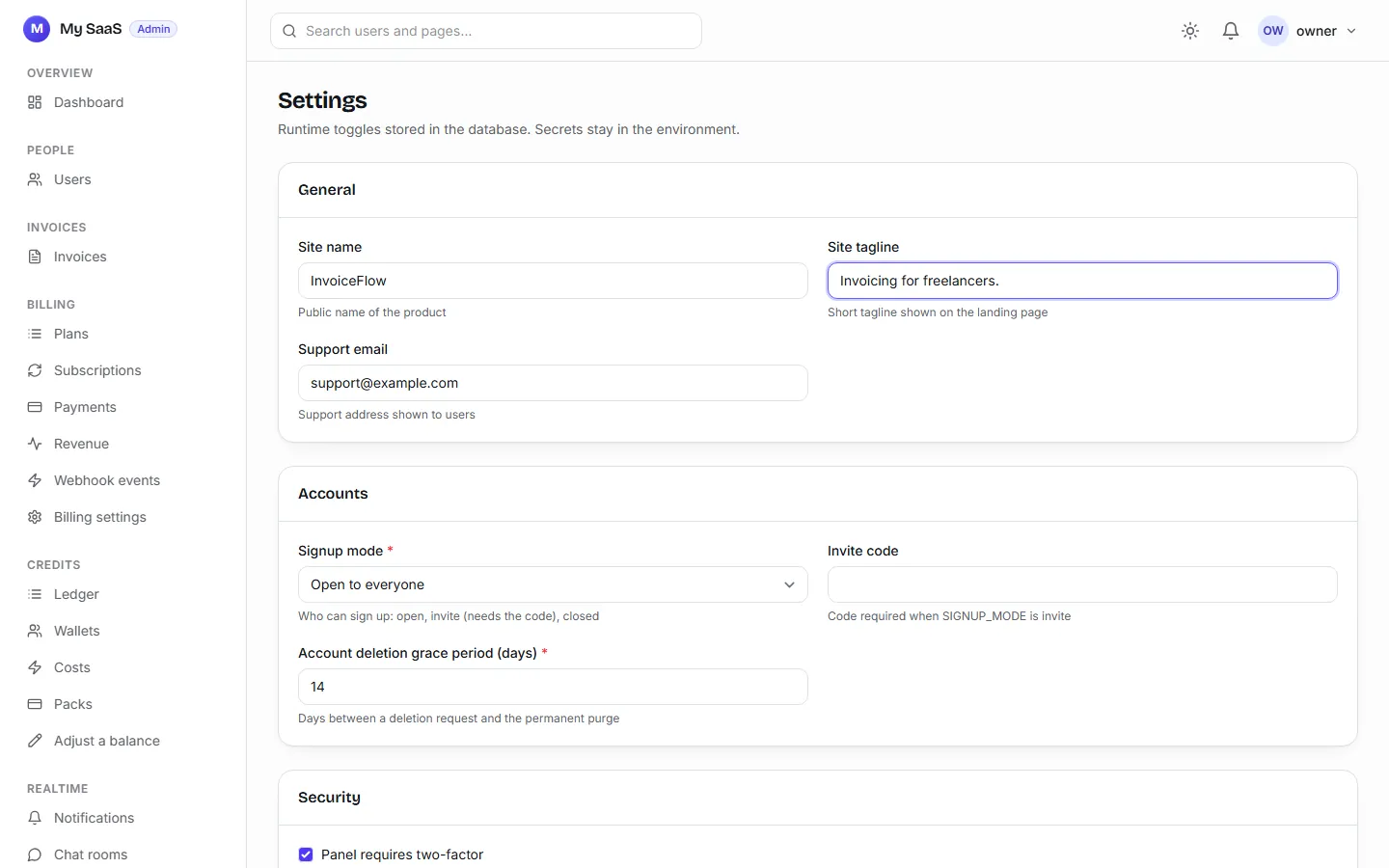Click the Revenue activity icon

35,444
